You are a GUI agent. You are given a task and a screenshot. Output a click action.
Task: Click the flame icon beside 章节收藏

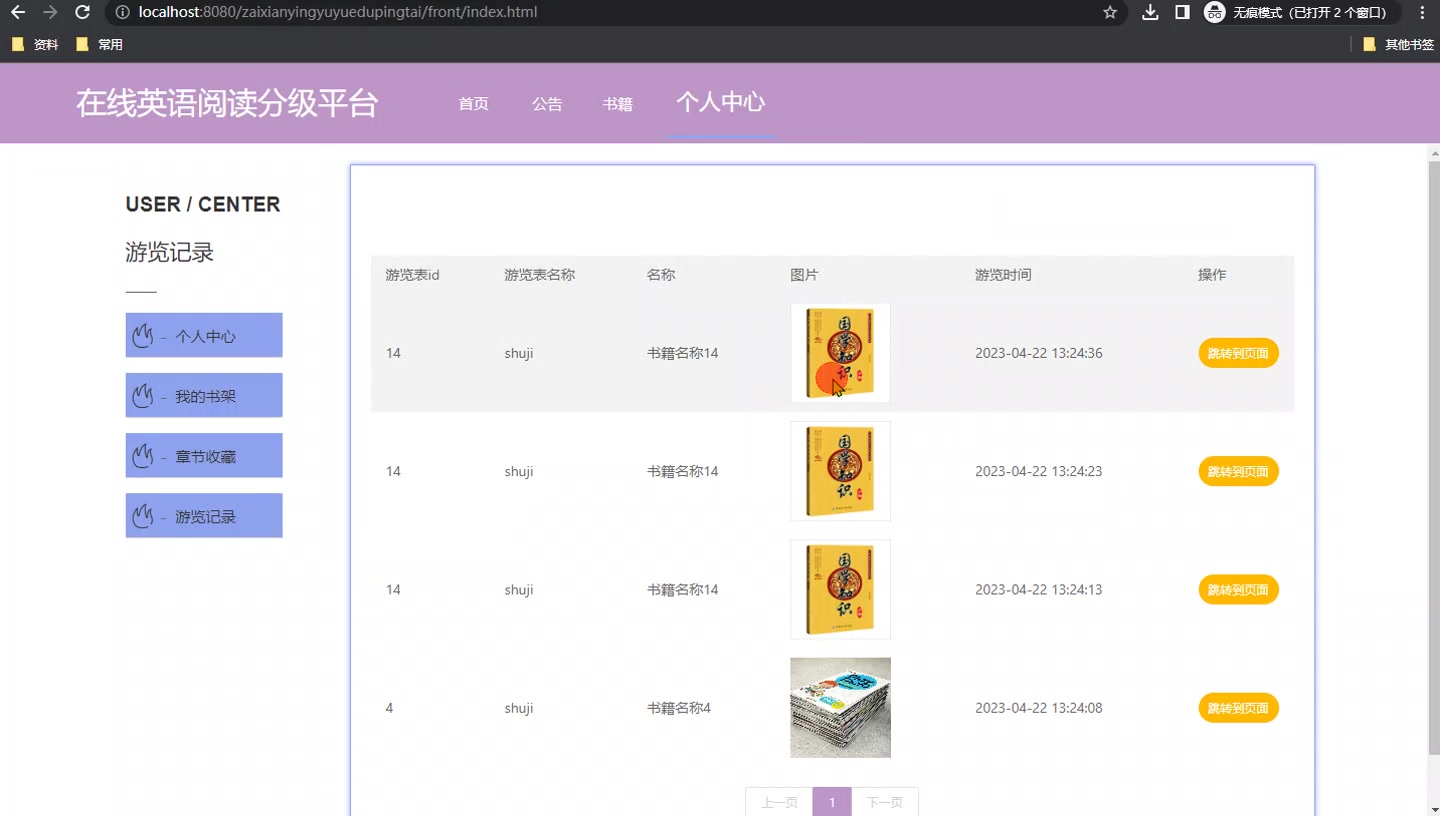tap(142, 455)
